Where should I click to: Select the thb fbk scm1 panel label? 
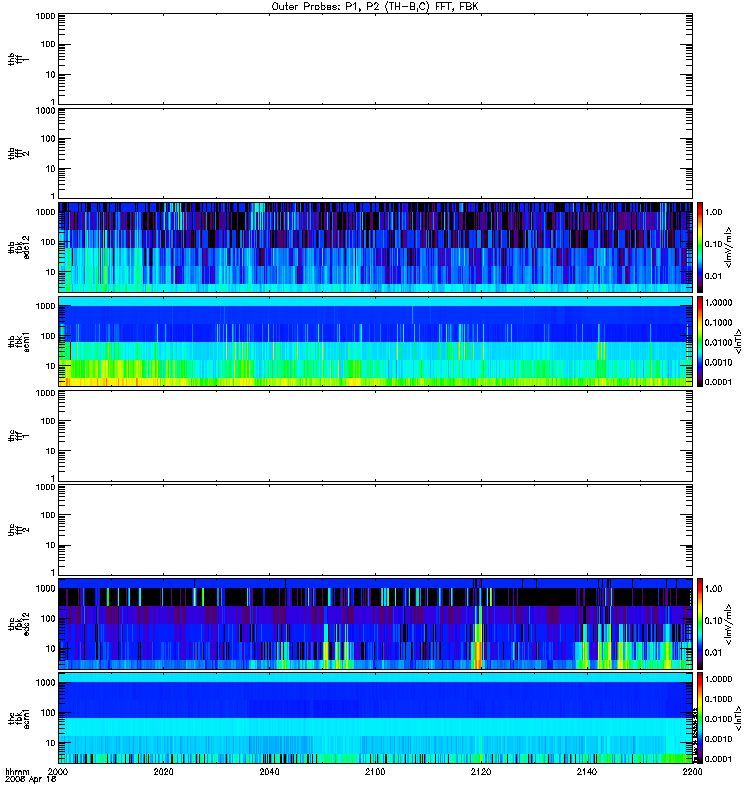point(18,341)
